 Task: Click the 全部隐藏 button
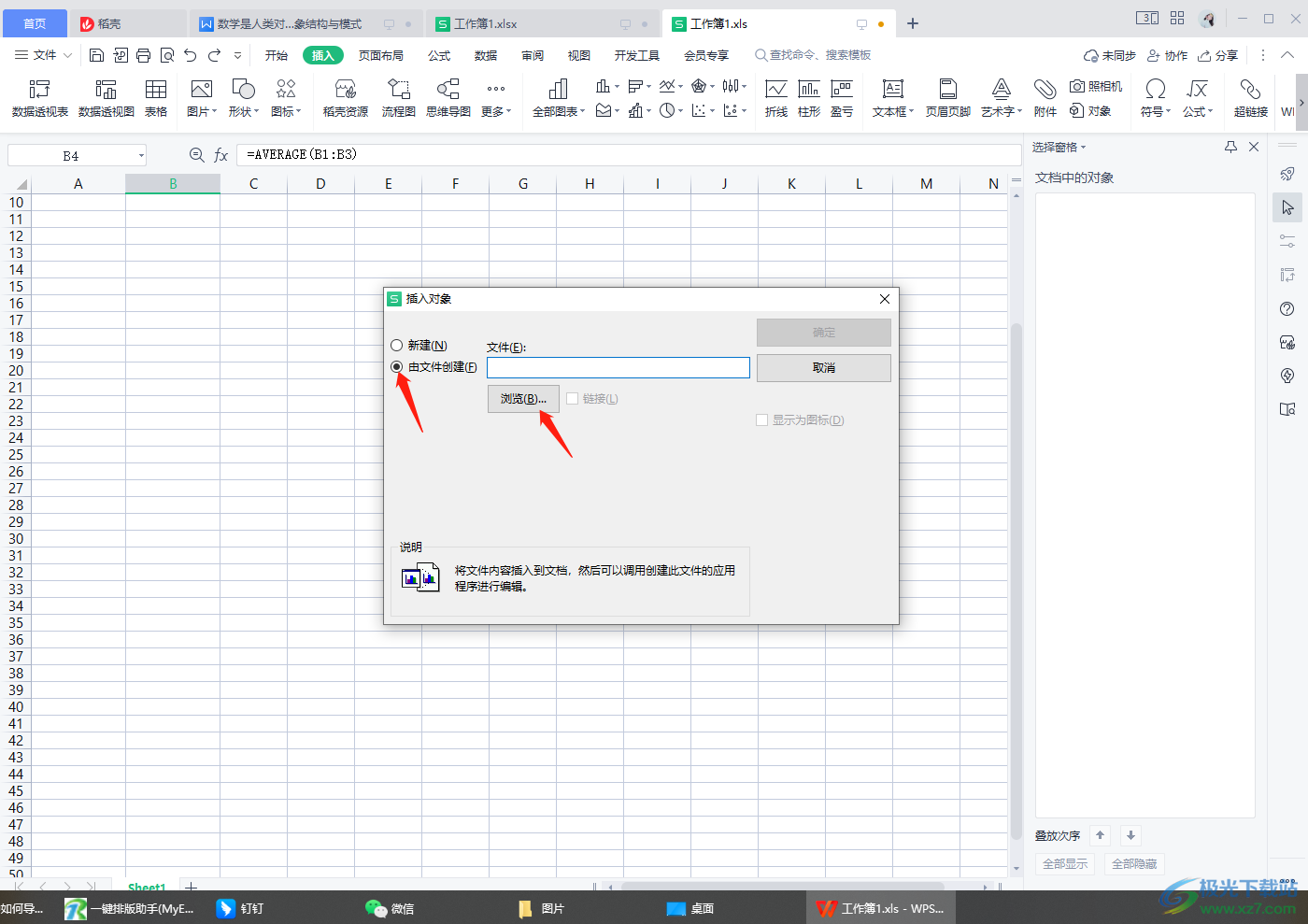(1134, 864)
